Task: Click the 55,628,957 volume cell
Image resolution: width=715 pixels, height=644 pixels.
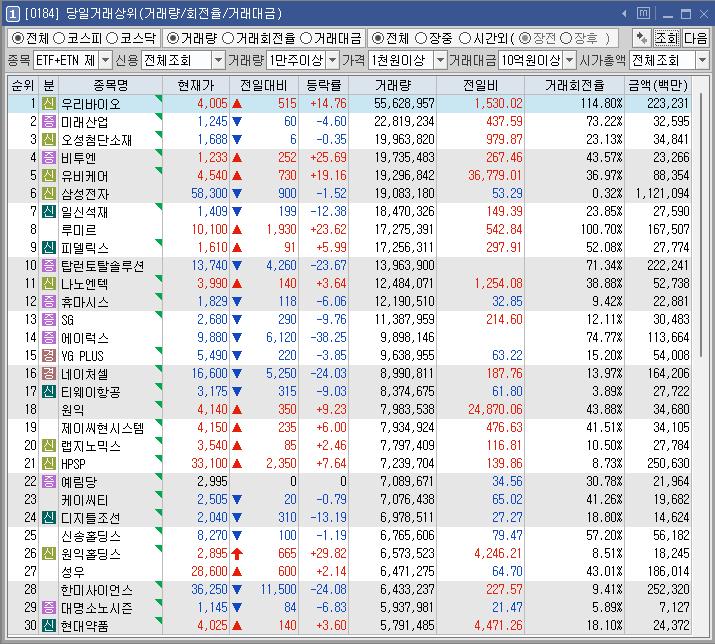Action: pos(404,104)
